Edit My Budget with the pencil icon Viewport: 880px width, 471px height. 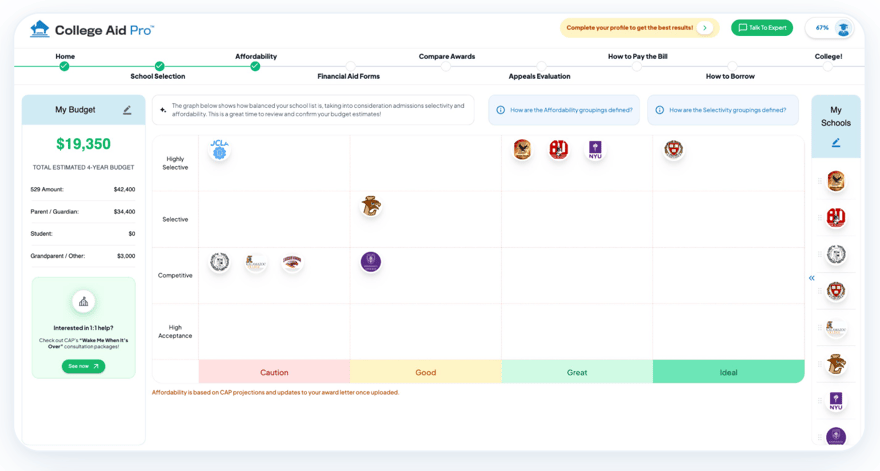(127, 110)
